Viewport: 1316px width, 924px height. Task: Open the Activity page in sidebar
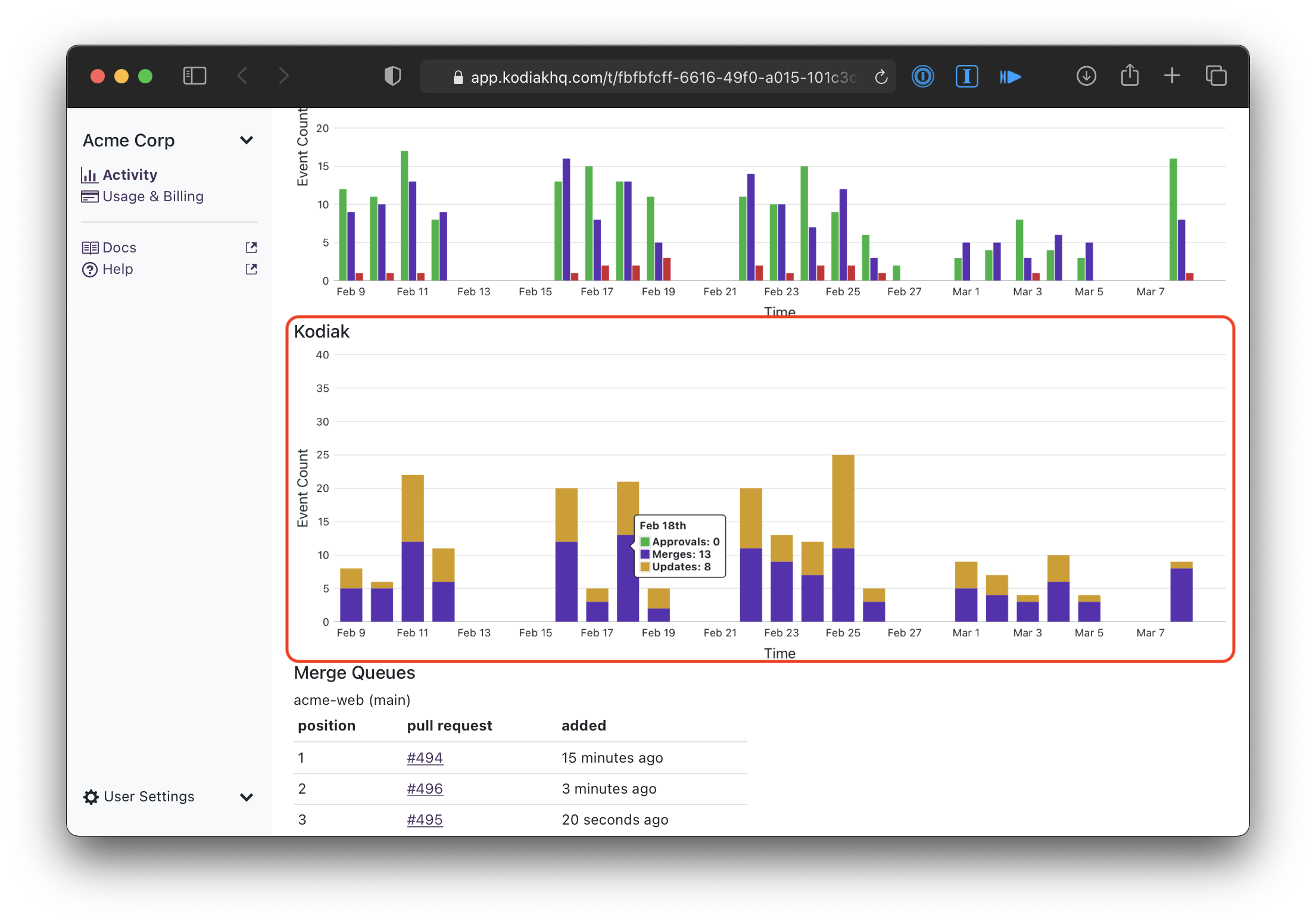coord(129,175)
